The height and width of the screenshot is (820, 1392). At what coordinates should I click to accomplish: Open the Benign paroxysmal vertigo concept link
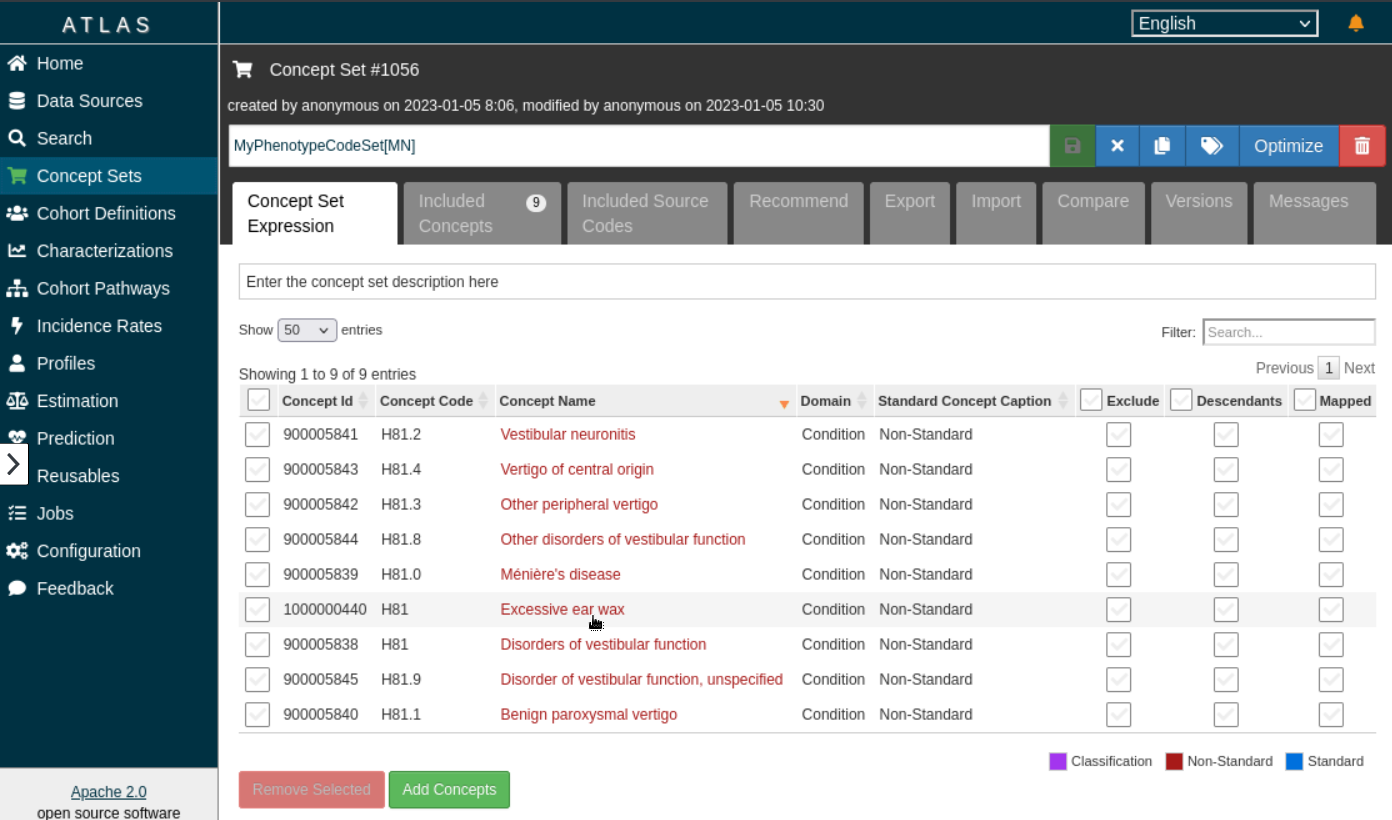[x=588, y=714]
